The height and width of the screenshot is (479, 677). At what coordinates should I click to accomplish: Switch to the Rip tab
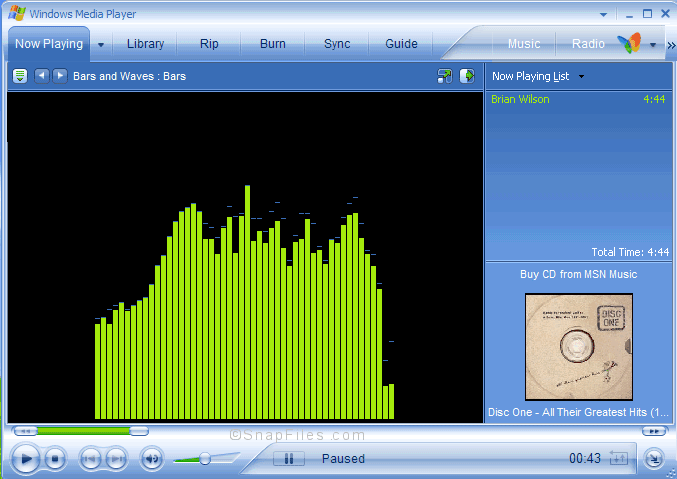209,44
